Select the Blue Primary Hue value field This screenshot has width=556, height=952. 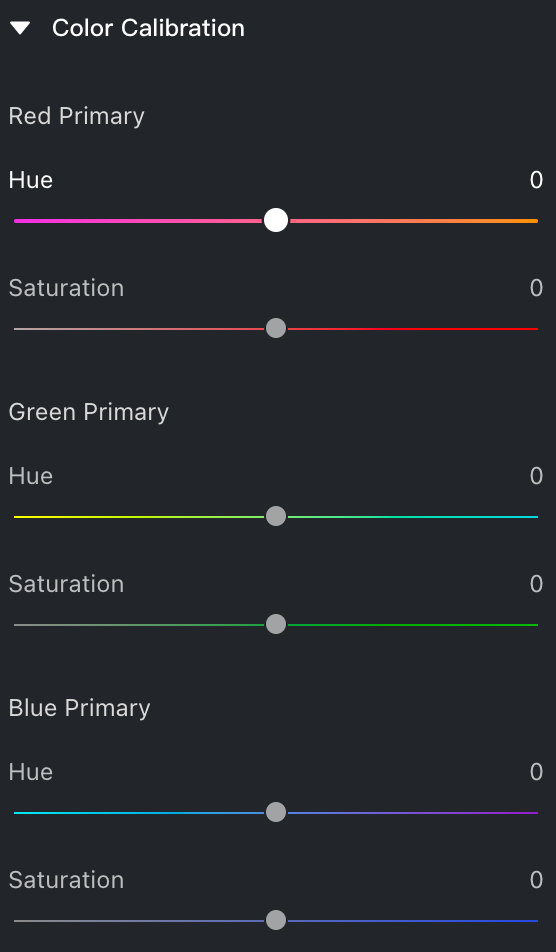pos(536,772)
